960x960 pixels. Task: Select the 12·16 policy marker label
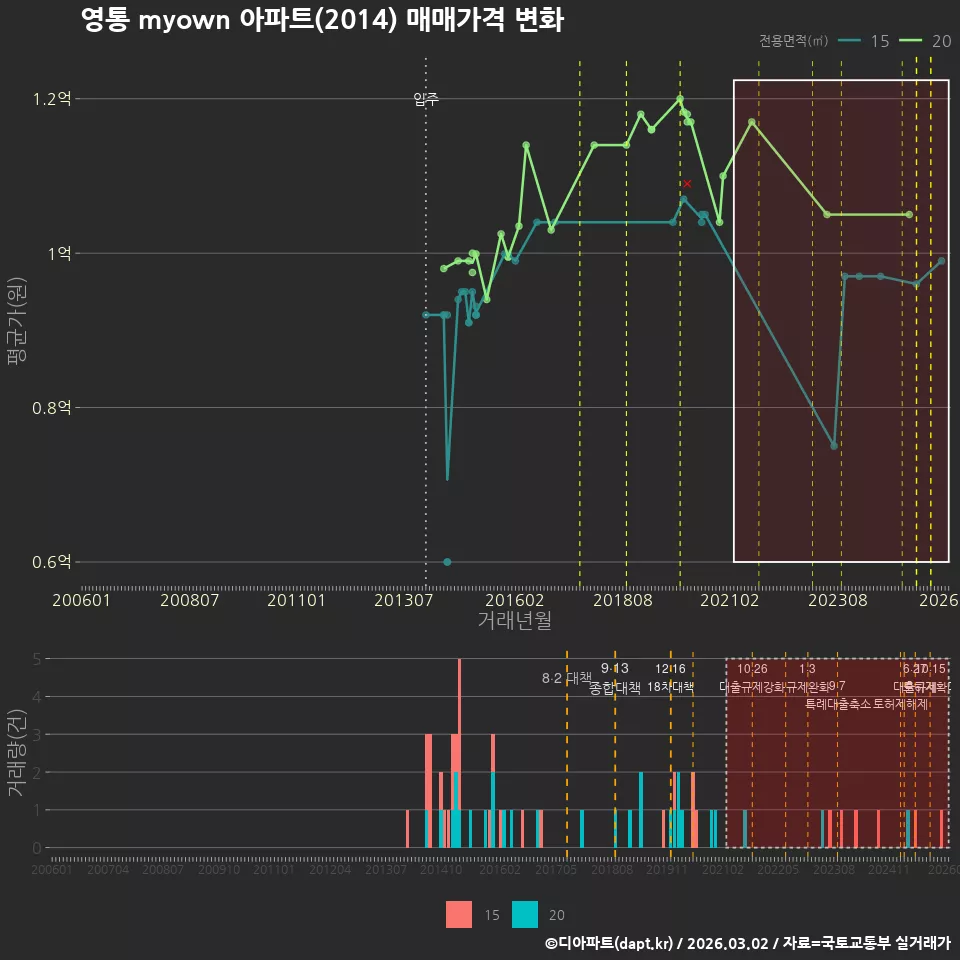pos(670,669)
